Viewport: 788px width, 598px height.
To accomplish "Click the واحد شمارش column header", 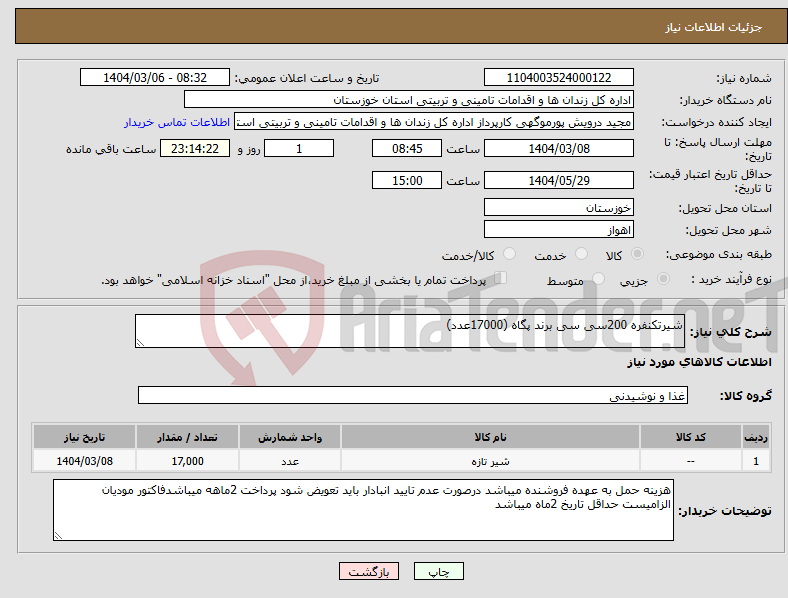I will pyautogui.click(x=290, y=437).
